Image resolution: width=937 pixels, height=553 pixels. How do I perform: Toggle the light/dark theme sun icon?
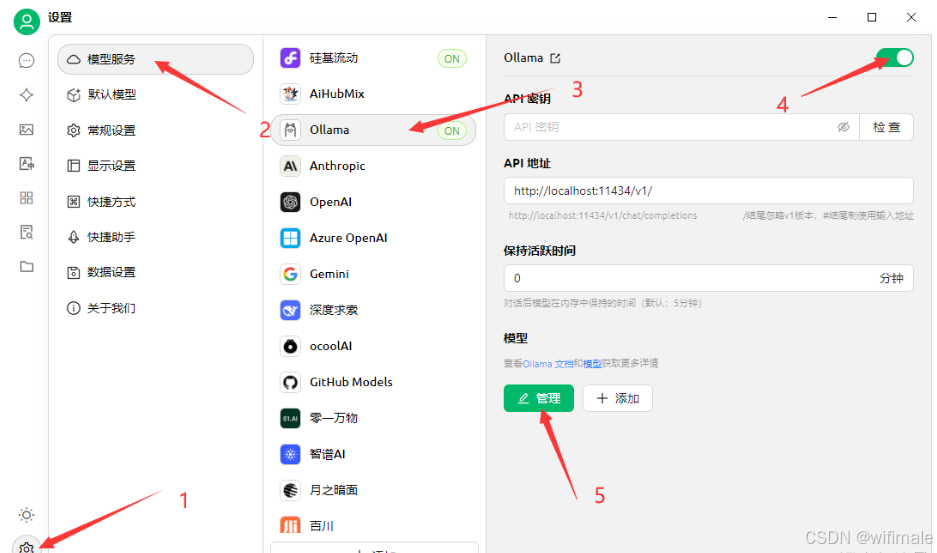pyautogui.click(x=26, y=515)
